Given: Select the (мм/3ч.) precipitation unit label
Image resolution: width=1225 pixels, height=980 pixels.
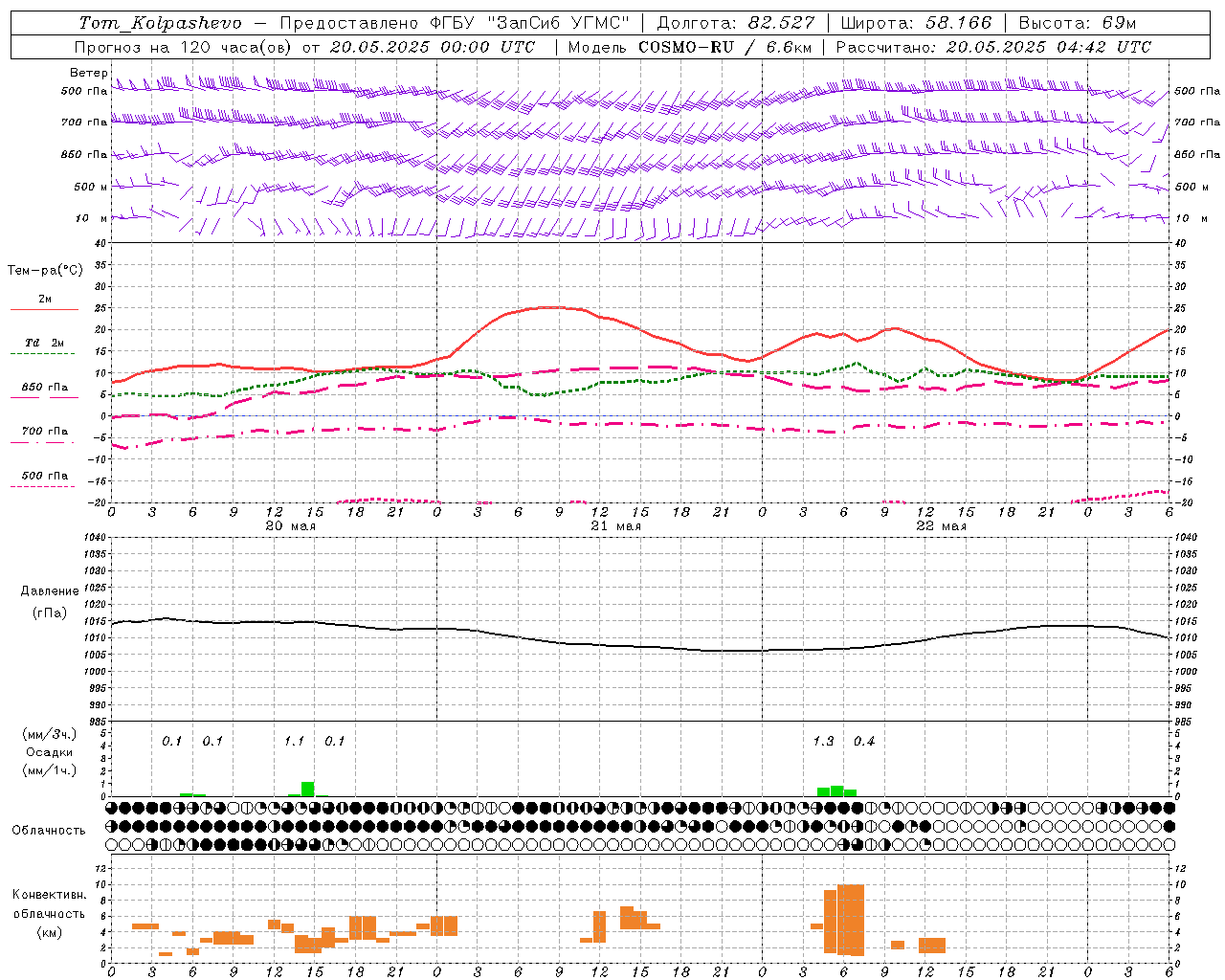Looking at the screenshot, I should [x=50, y=734].
